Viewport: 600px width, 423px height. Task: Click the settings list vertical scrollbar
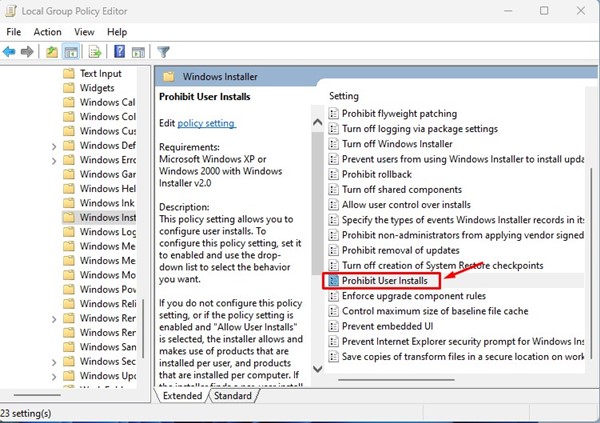[x=591, y=264]
